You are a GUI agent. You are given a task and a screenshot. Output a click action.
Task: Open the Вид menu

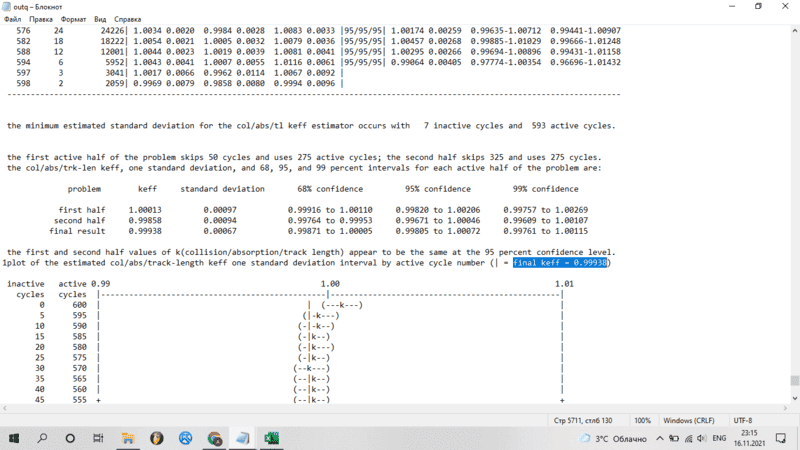click(x=101, y=19)
